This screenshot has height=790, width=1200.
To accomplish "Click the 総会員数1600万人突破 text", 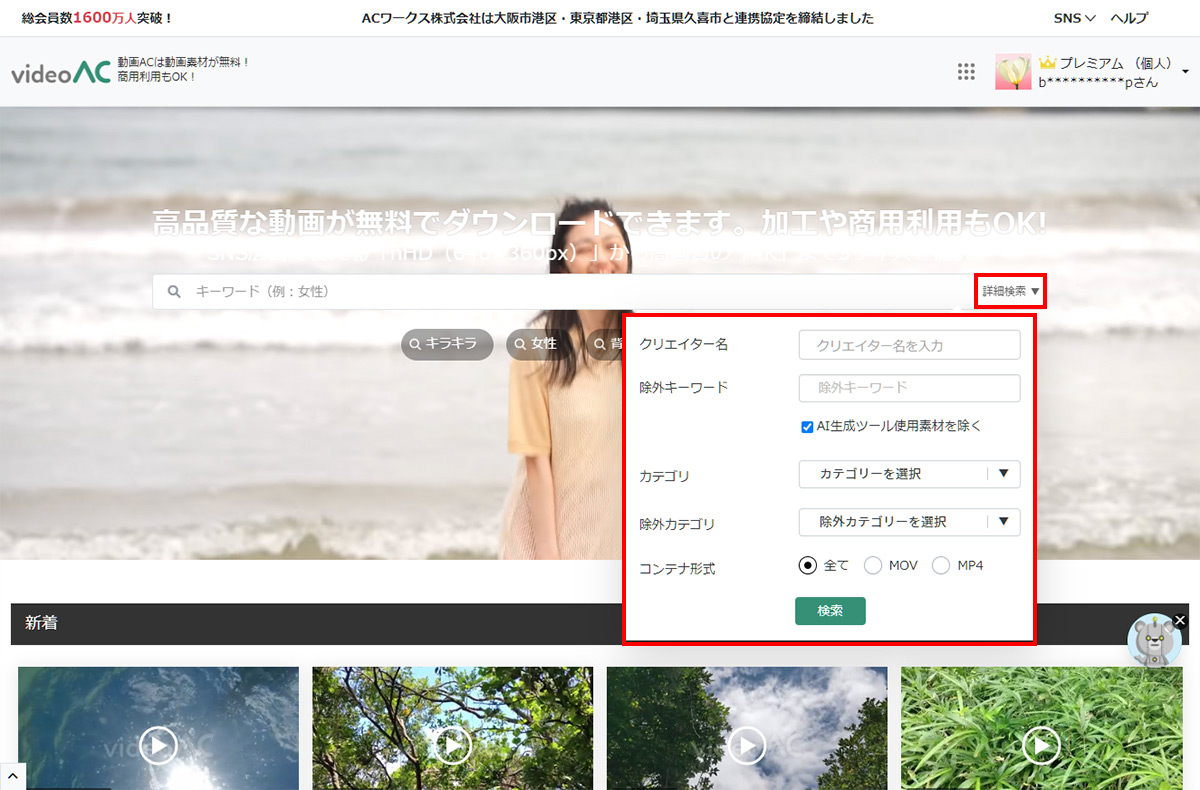I will [97, 18].
